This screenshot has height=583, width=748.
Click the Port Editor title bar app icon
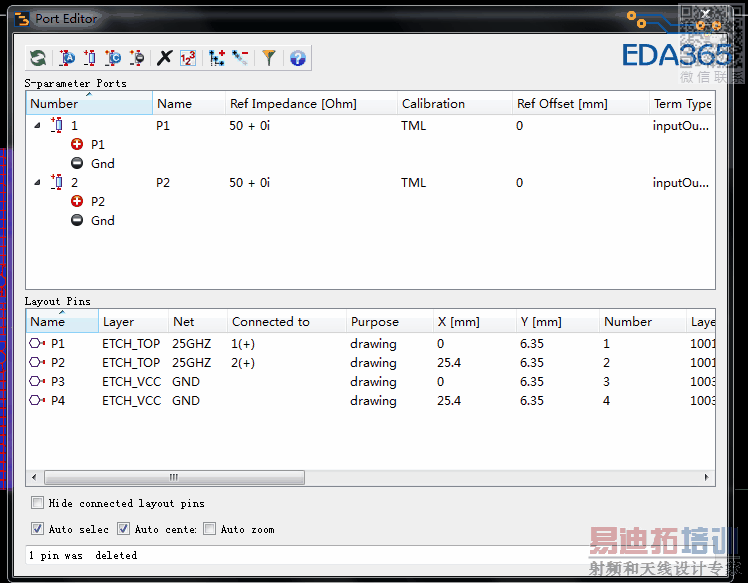(x=22, y=19)
